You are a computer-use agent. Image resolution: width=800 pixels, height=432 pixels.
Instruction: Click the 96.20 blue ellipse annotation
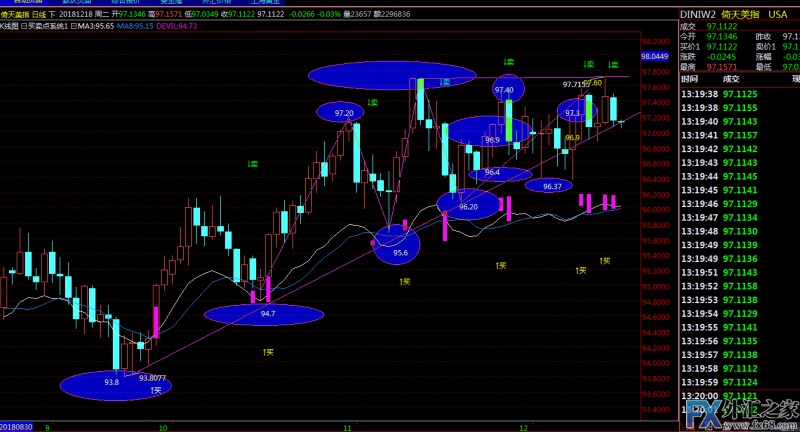click(467, 205)
